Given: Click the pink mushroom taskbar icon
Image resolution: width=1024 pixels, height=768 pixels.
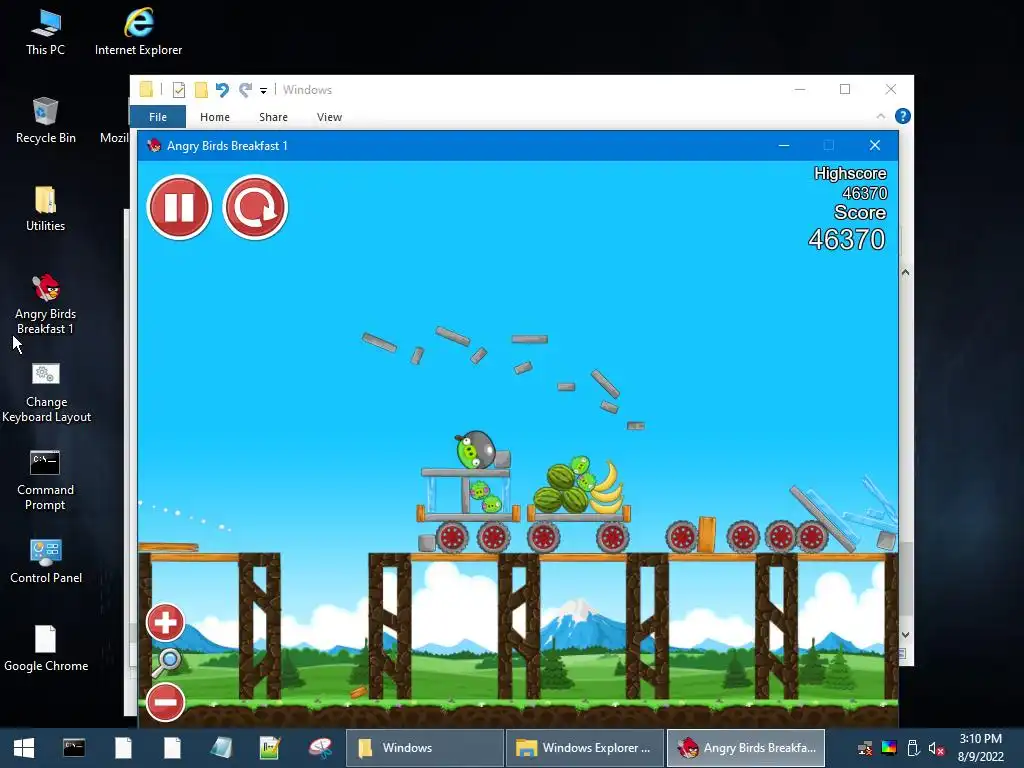Looking at the screenshot, I should click(x=320, y=748).
